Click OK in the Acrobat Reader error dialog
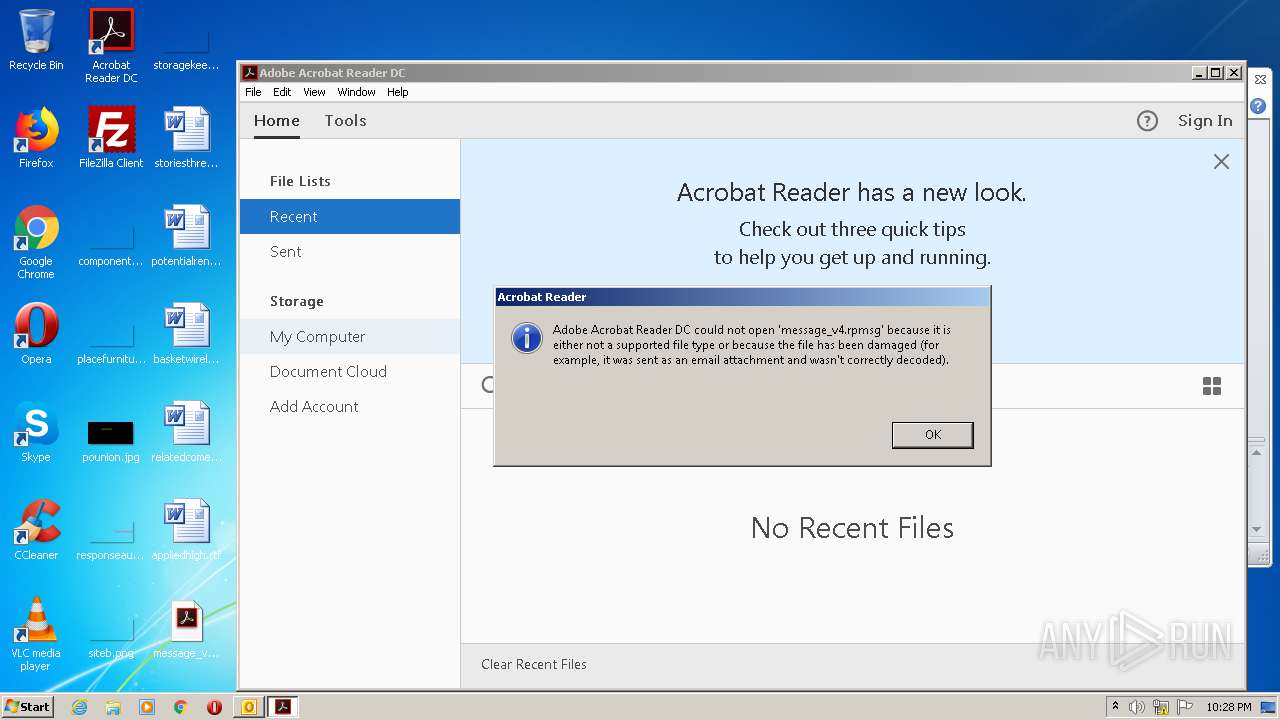 932,434
